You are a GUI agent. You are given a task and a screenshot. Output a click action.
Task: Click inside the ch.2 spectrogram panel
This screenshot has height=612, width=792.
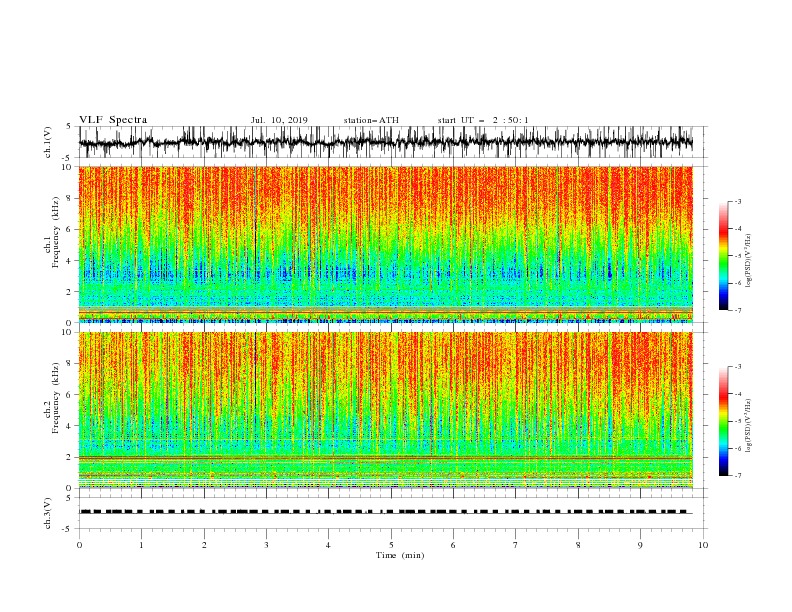[x=386, y=410]
